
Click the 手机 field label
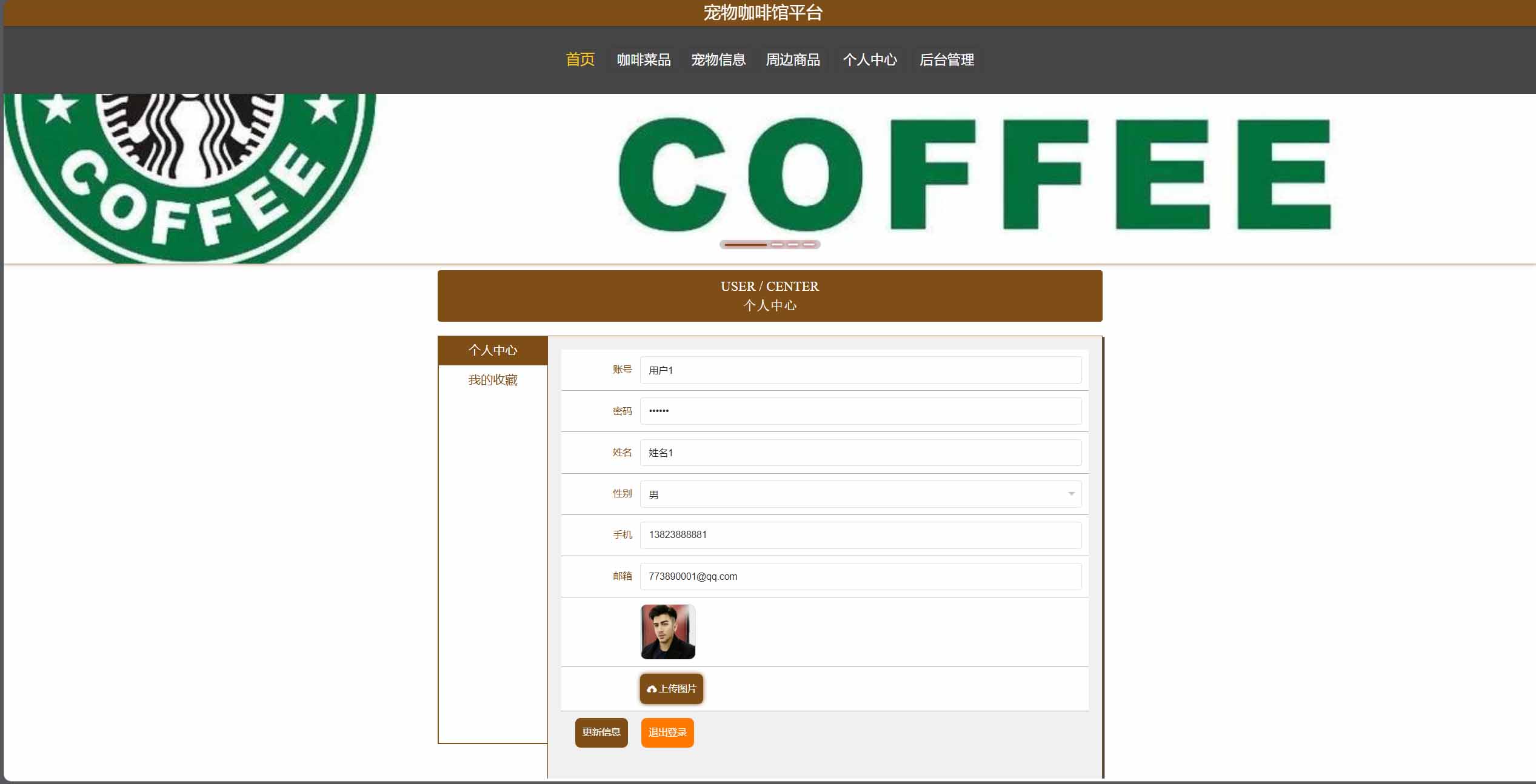click(622, 534)
